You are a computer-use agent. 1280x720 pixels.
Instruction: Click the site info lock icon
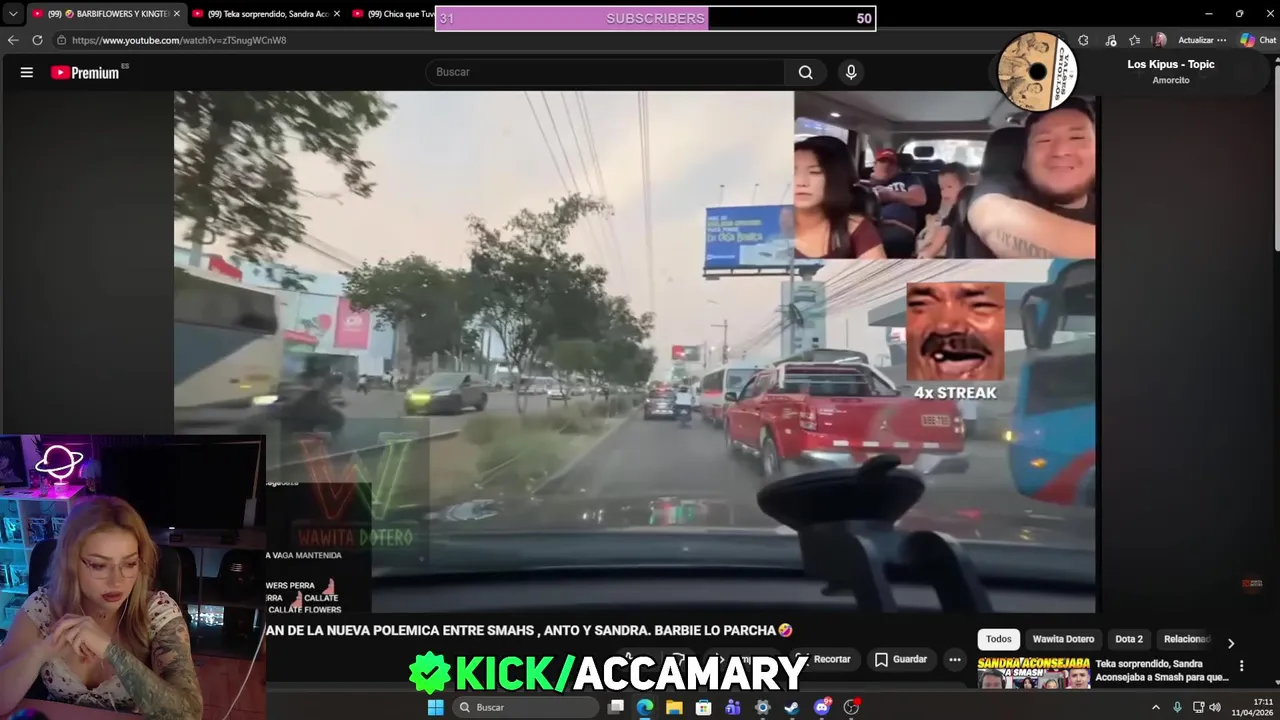[61, 40]
